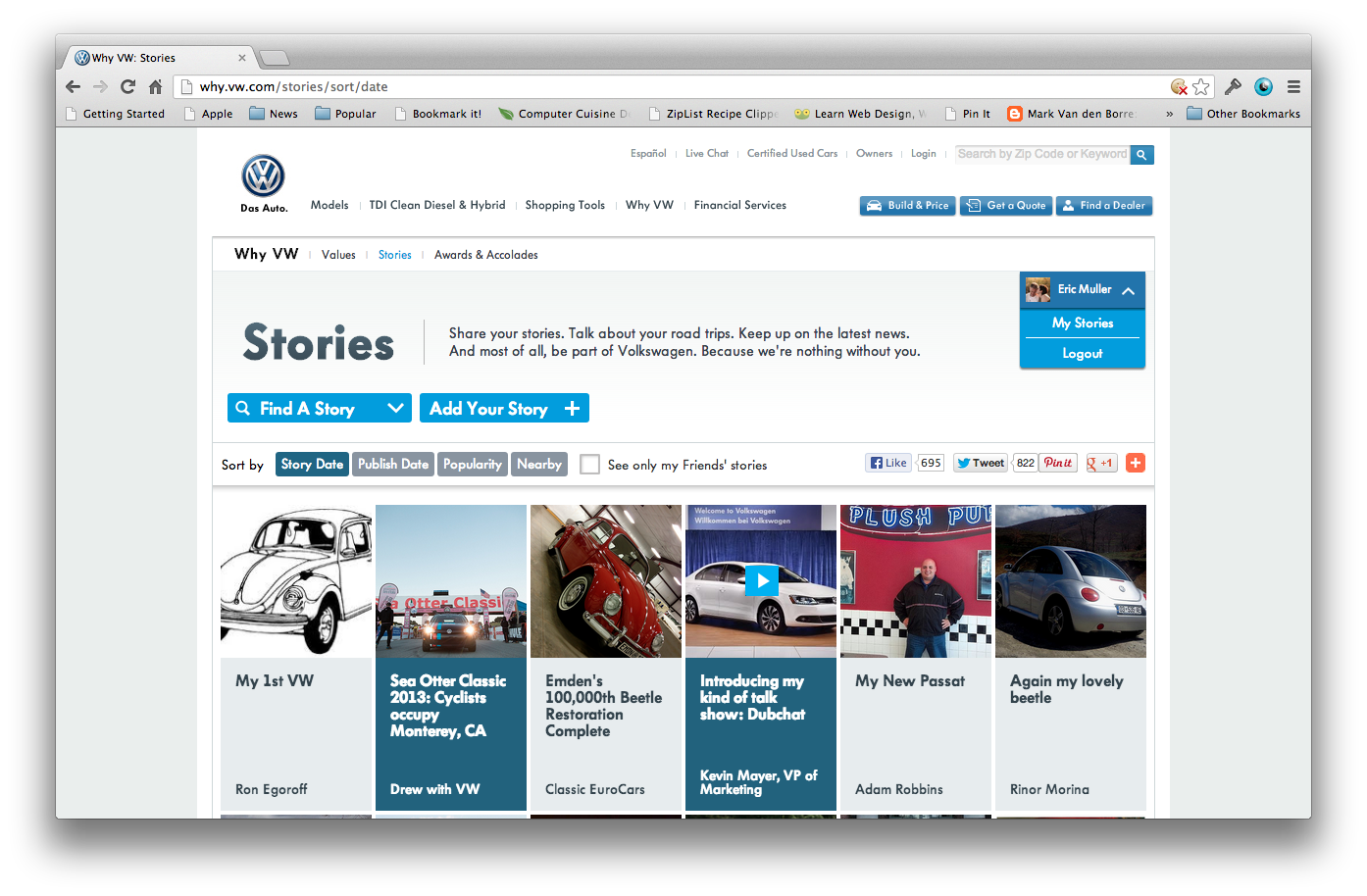Image resolution: width=1367 pixels, height=896 pixels.
Task: Open TDI Clean Diesel & Hybrid menu
Action: [x=437, y=205]
